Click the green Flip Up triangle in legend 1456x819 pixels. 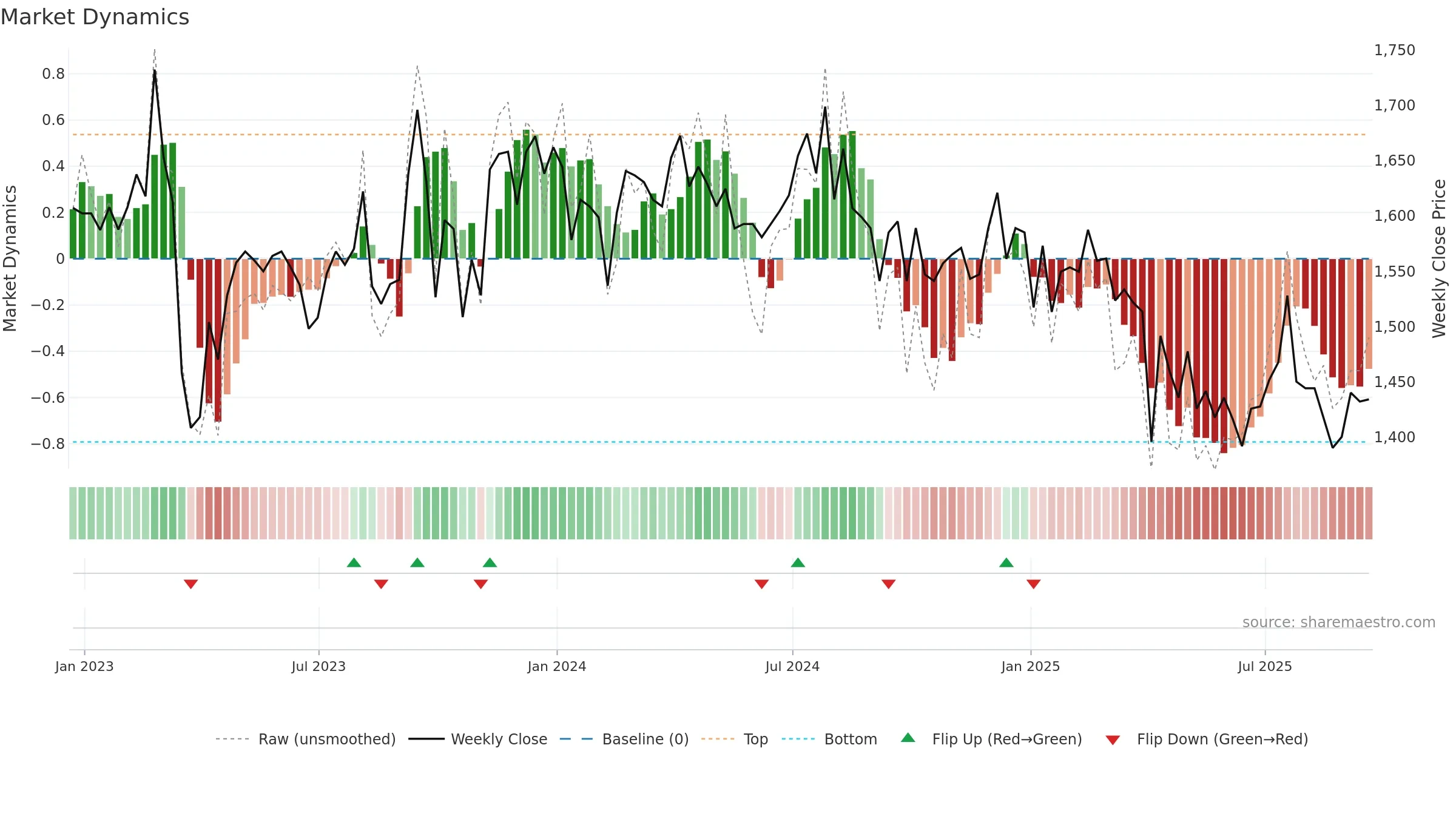click(x=908, y=738)
